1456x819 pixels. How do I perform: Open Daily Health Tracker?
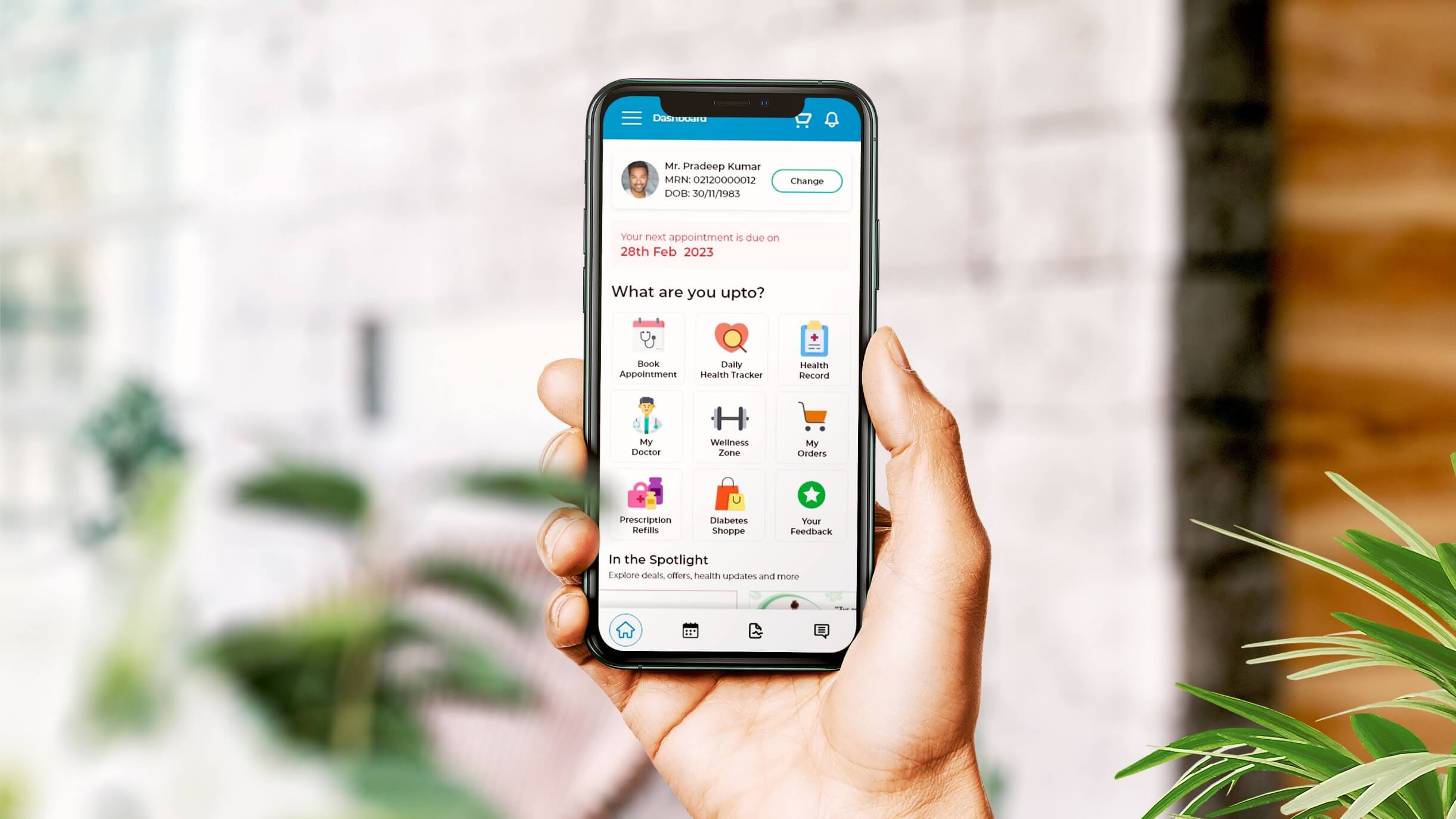pyautogui.click(x=730, y=346)
